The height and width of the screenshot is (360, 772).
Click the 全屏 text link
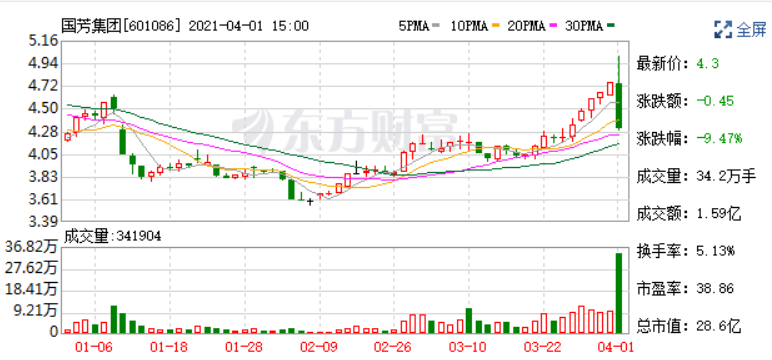[751, 30]
